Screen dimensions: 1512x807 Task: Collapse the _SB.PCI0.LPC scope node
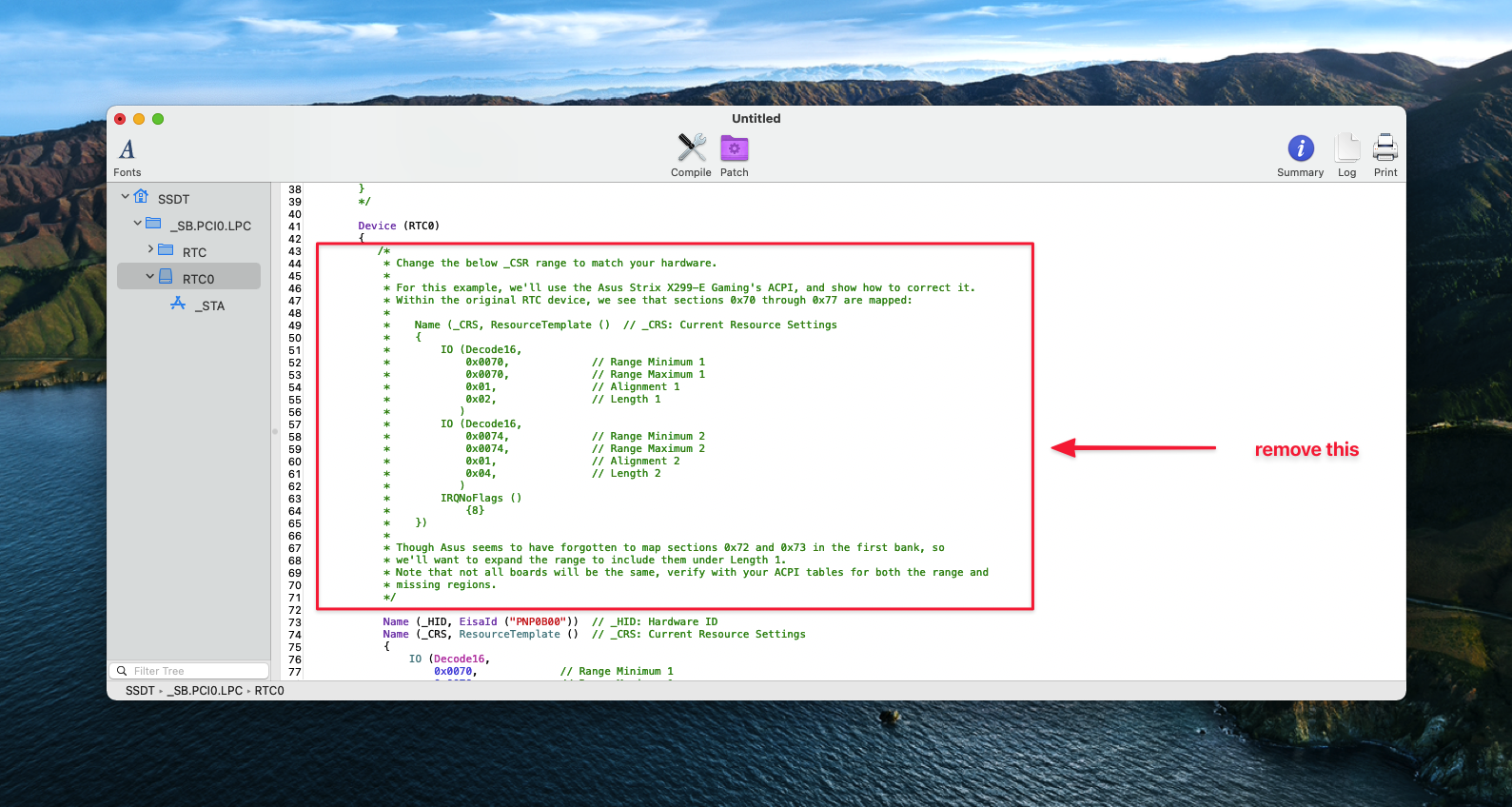tap(137, 224)
